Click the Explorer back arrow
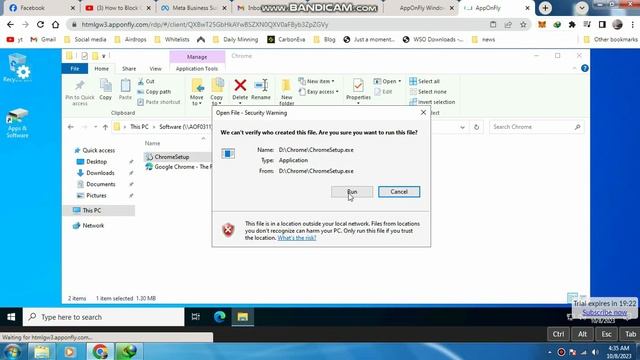Viewport: 640px width, 360px height. click(71, 127)
